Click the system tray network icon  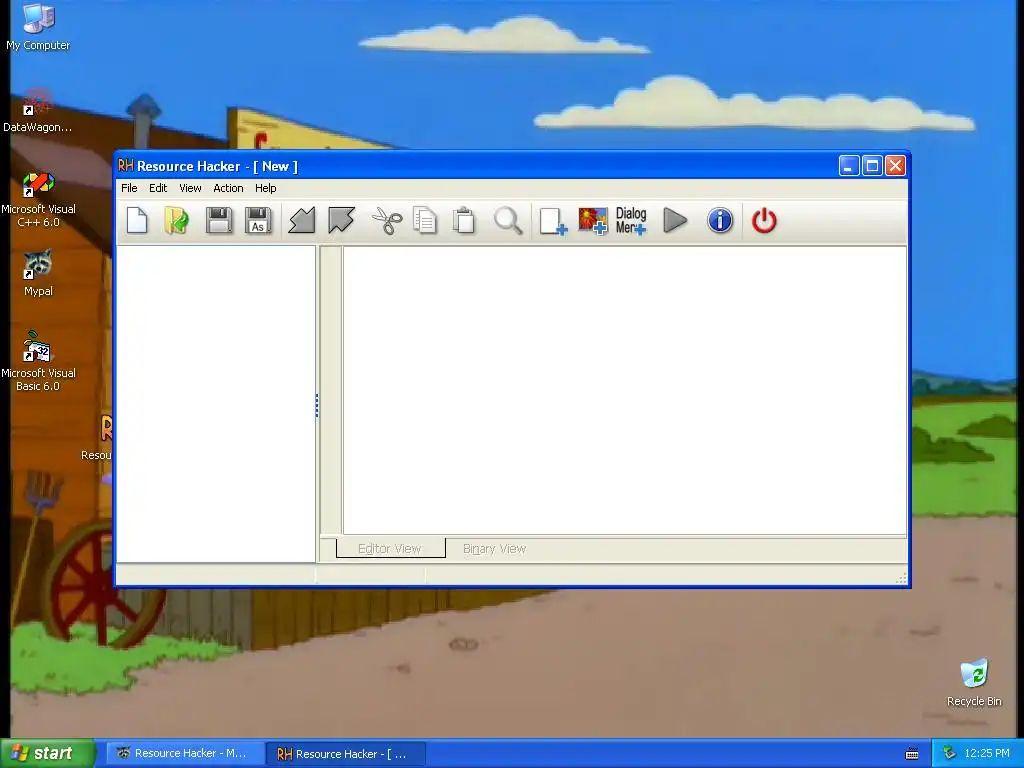click(949, 754)
